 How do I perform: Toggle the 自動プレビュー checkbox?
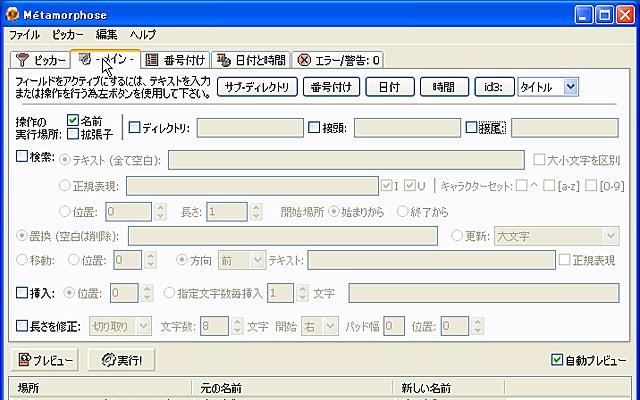tap(557, 360)
